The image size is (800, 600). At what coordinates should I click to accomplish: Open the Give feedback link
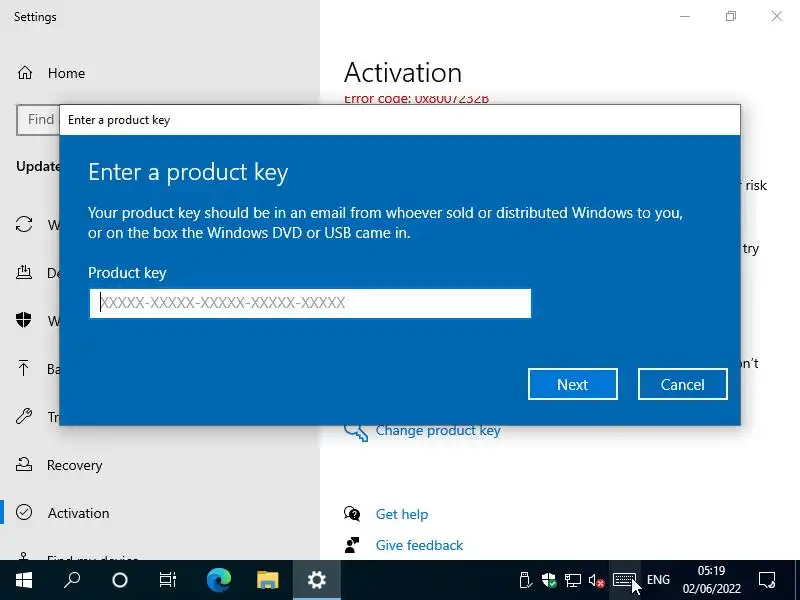click(x=419, y=545)
